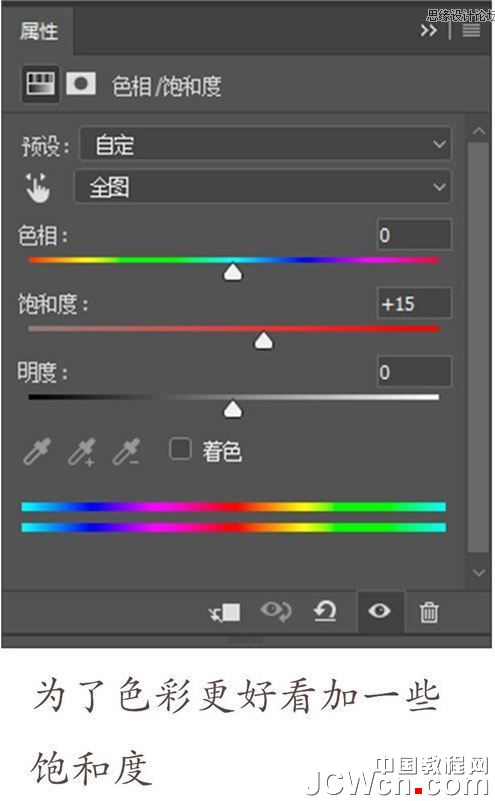Click the Hue/Saturation adjustment icon
The height and width of the screenshot is (801, 495).
40,84
